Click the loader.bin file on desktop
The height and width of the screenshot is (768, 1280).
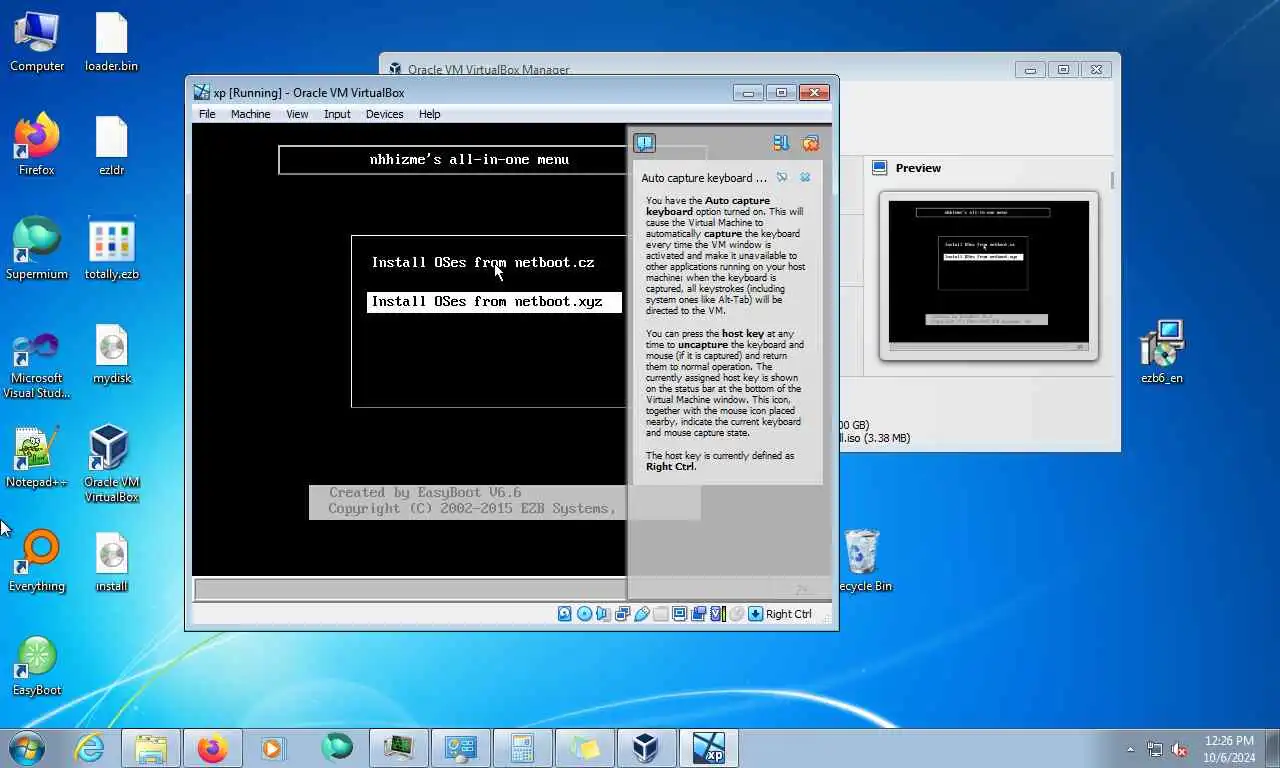click(111, 42)
